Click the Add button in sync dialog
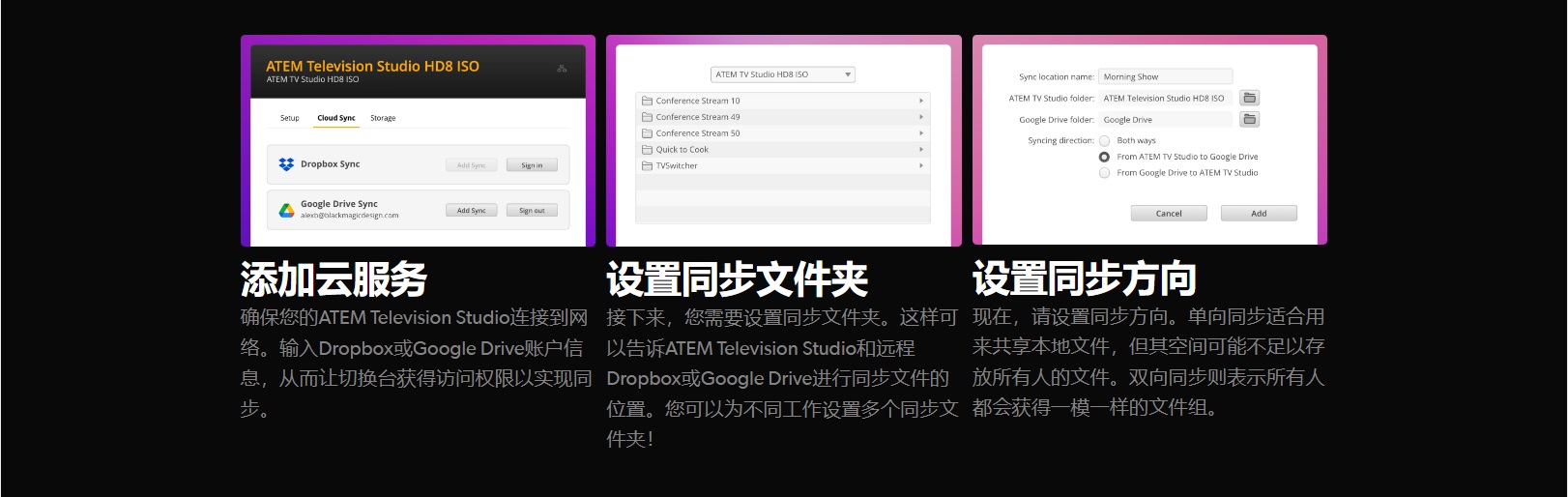This screenshot has width=1568, height=497. click(1259, 213)
